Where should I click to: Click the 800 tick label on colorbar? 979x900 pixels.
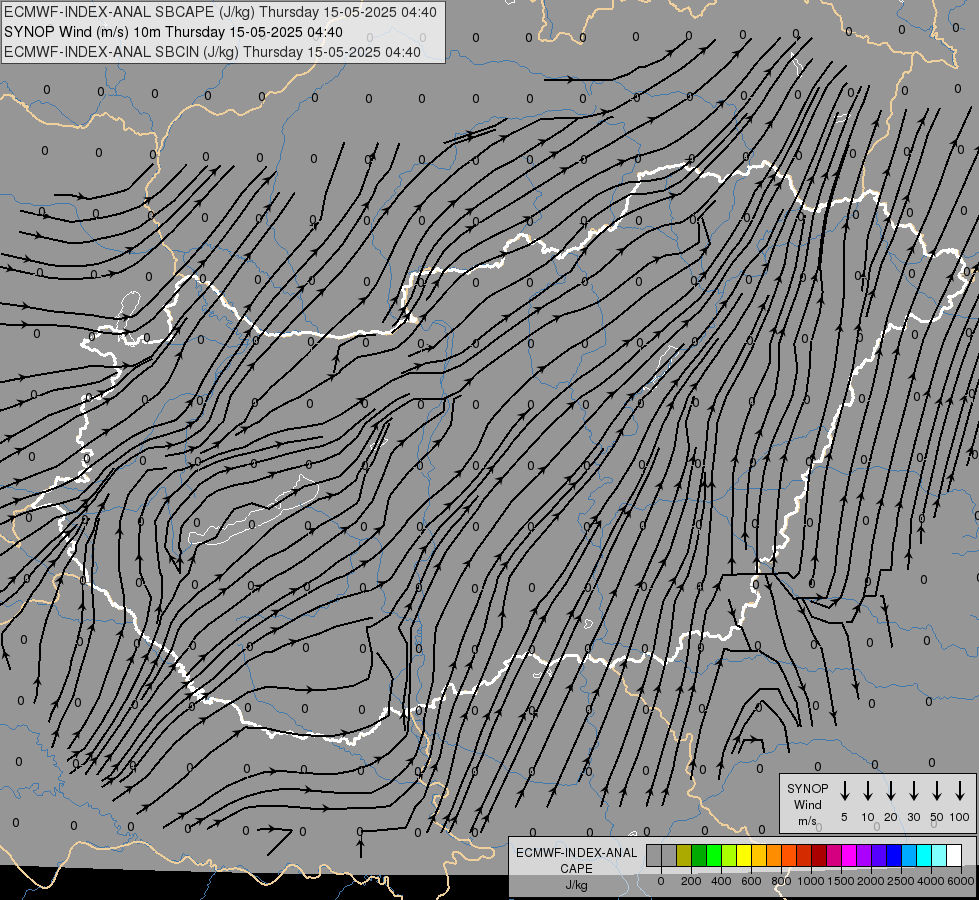[x=781, y=881]
